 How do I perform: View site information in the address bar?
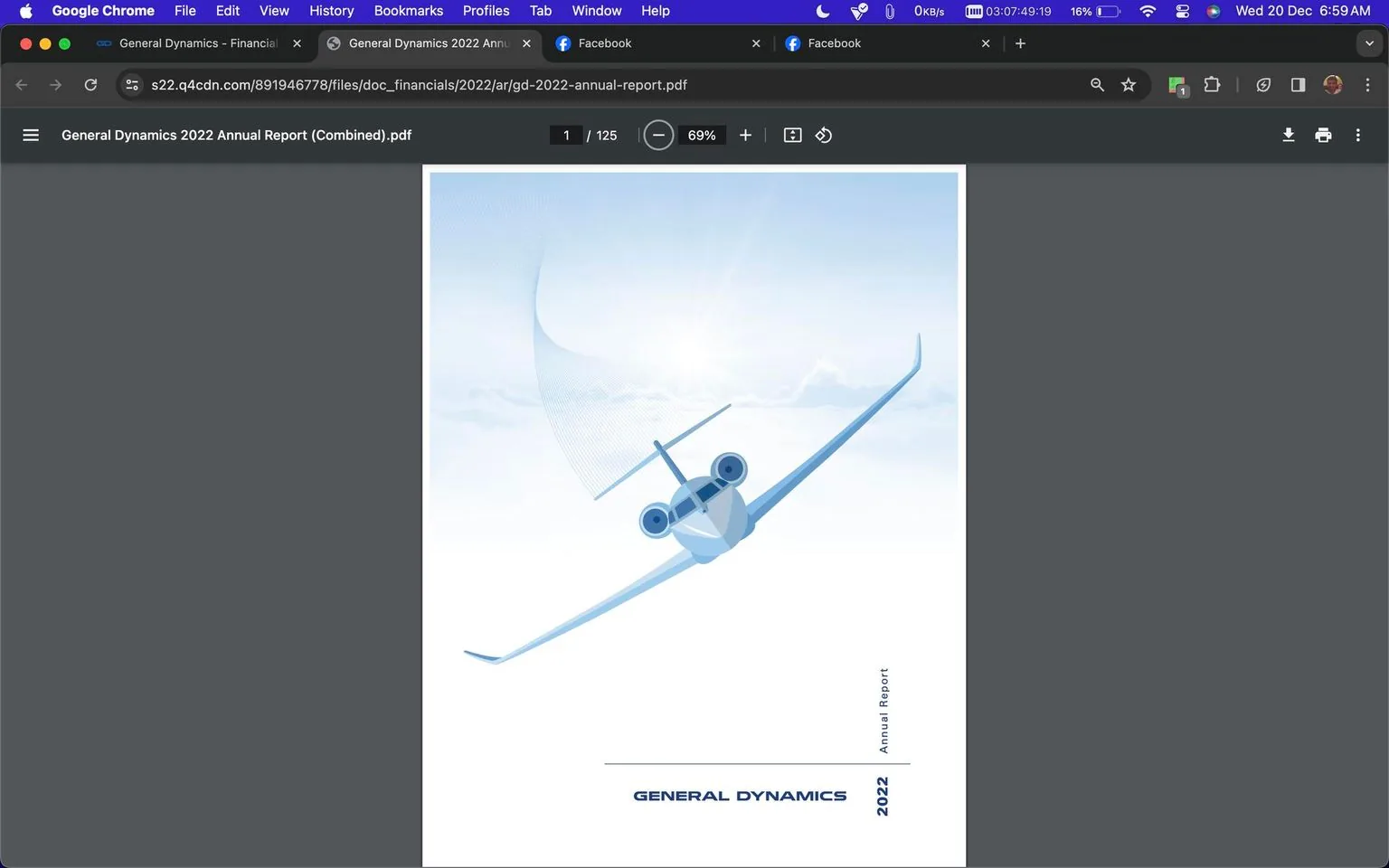click(132, 84)
